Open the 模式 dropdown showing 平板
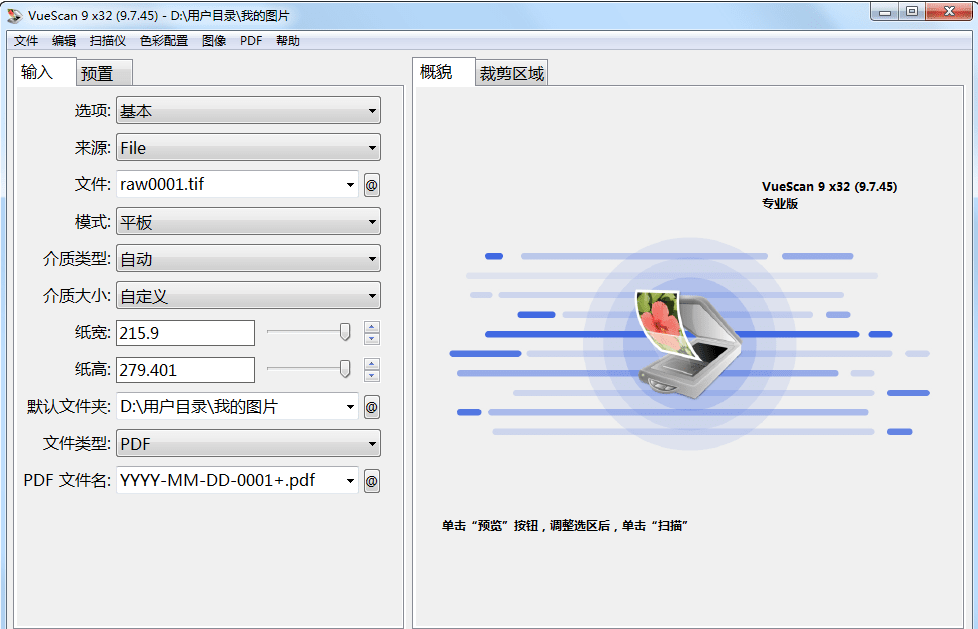This screenshot has height=629, width=978. pos(248,222)
